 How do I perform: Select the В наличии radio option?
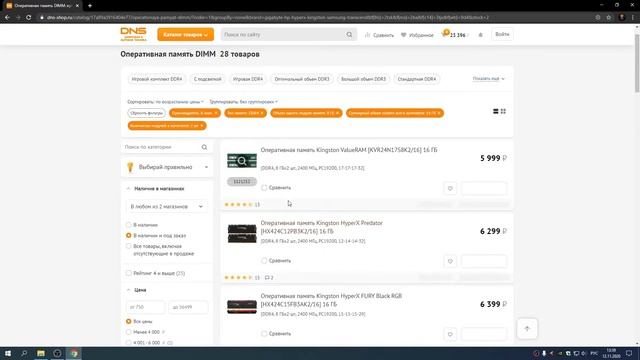129,225
